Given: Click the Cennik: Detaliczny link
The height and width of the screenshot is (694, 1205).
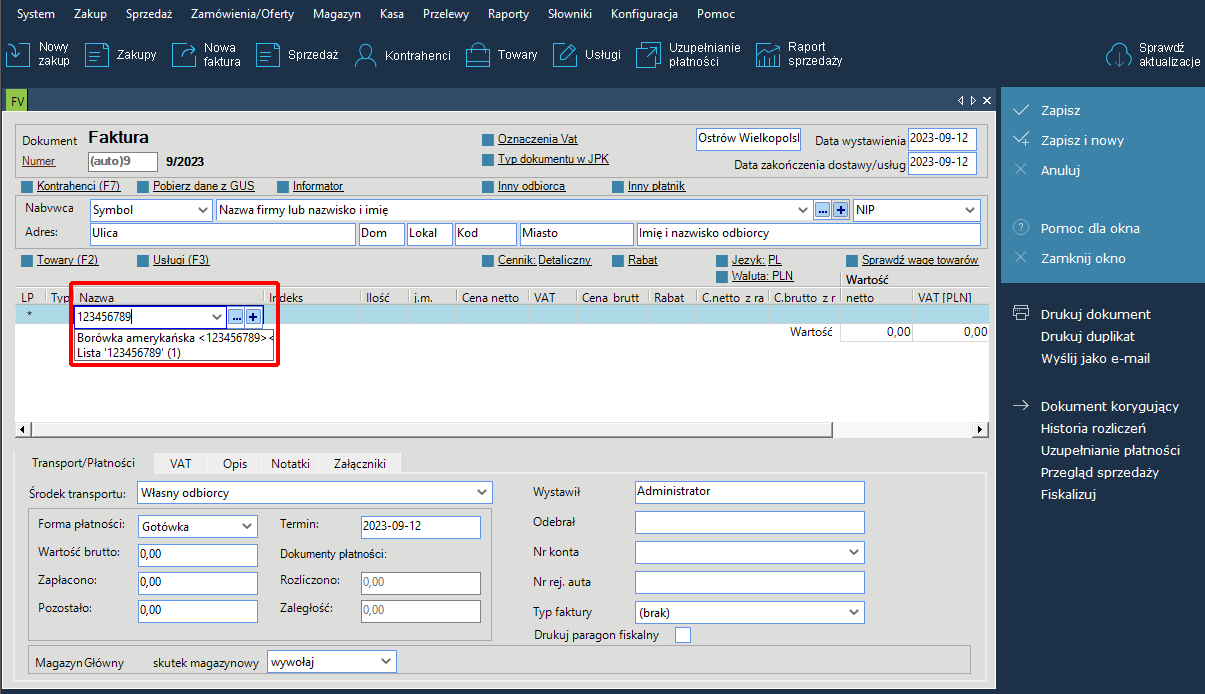Looking at the screenshot, I should (x=545, y=260).
